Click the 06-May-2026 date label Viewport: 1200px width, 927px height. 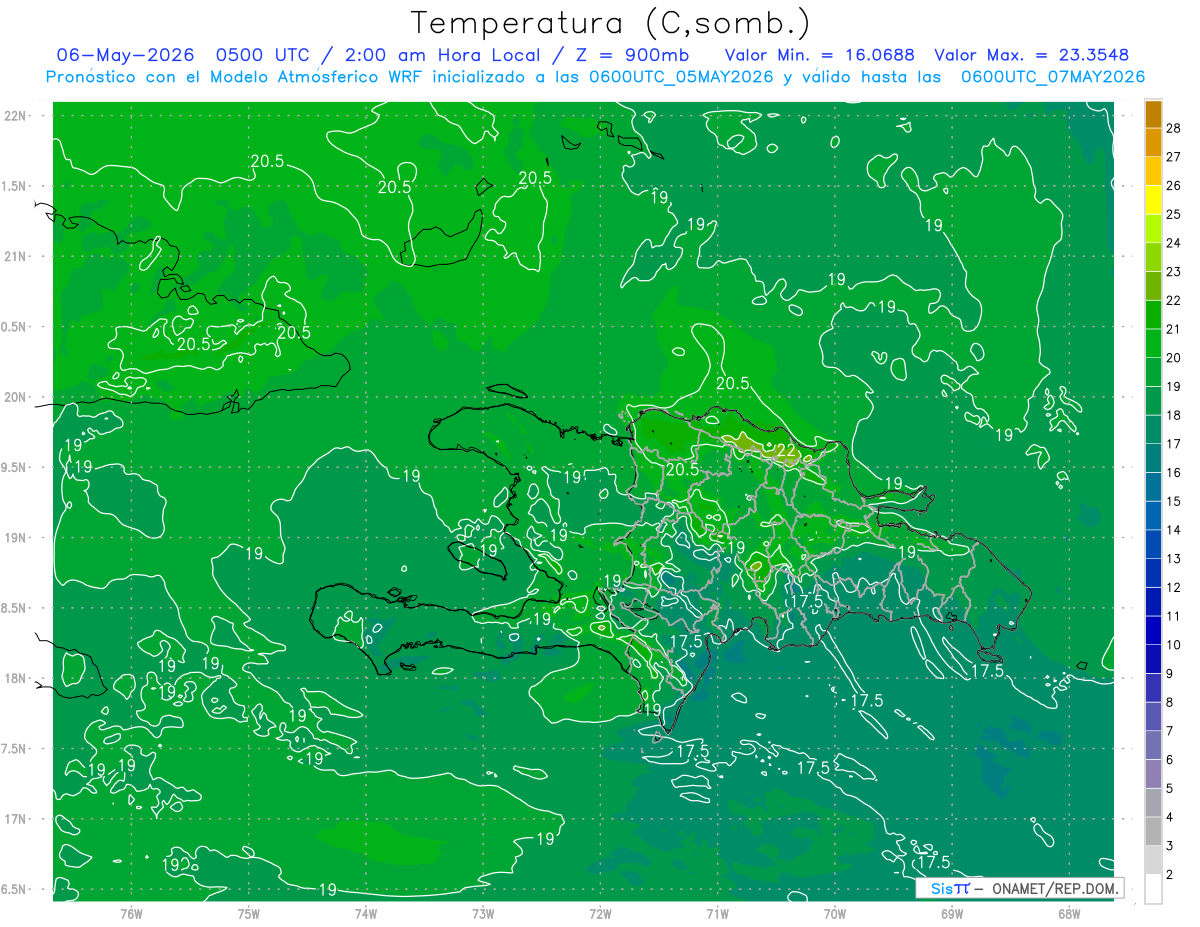pyautogui.click(x=119, y=55)
